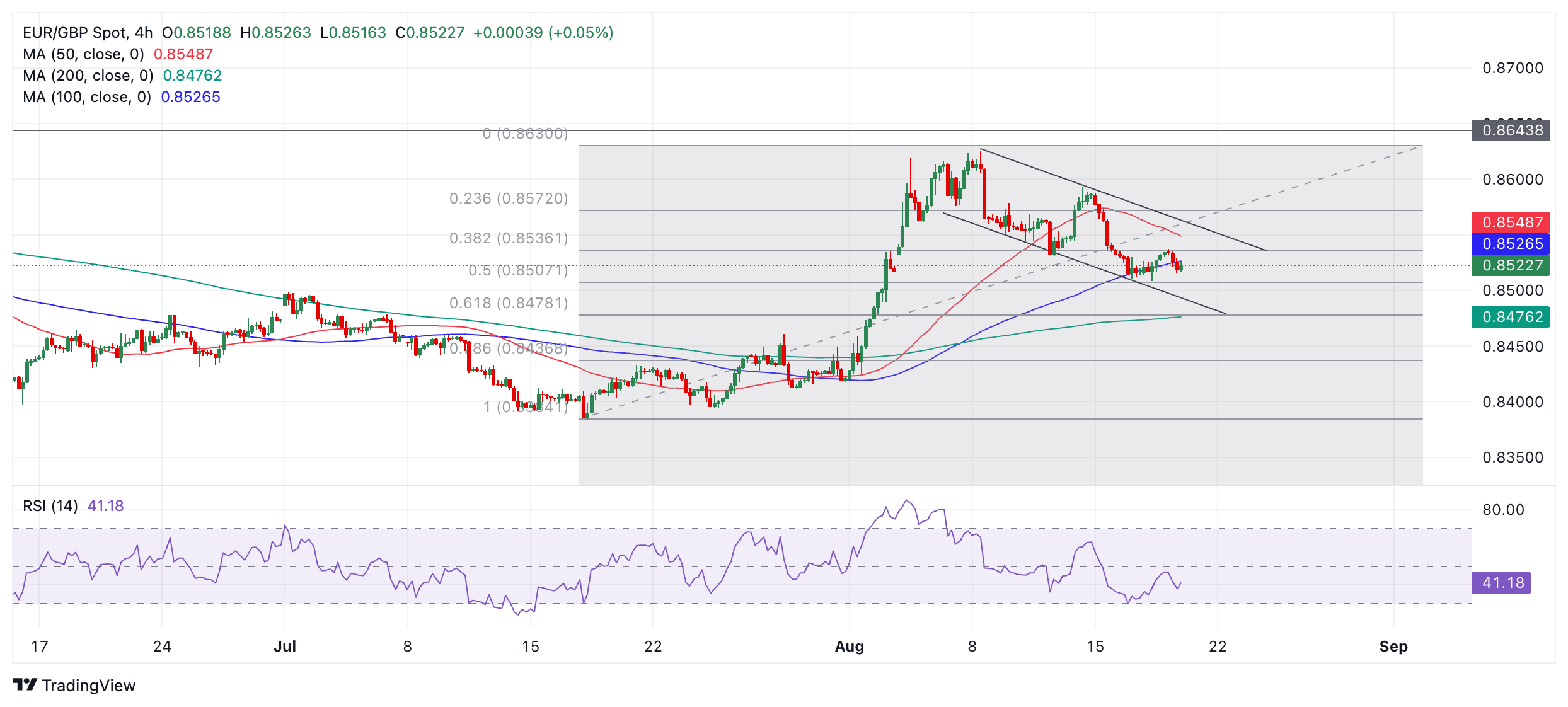Click the teal 0.84762 price tag
Viewport: 1568px width, 707px height.
tap(1511, 317)
